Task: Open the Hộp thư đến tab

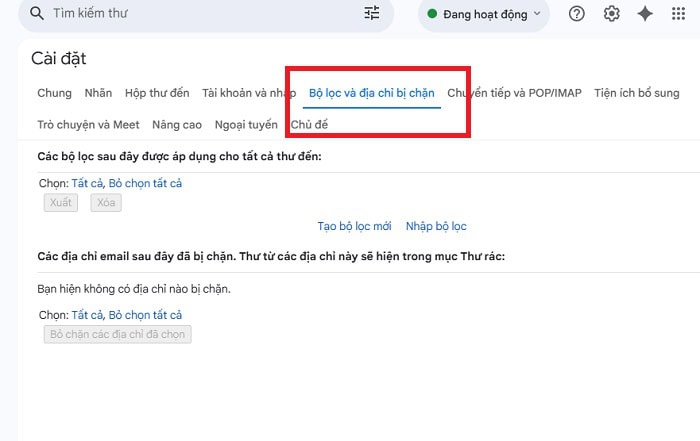Action: point(157,93)
